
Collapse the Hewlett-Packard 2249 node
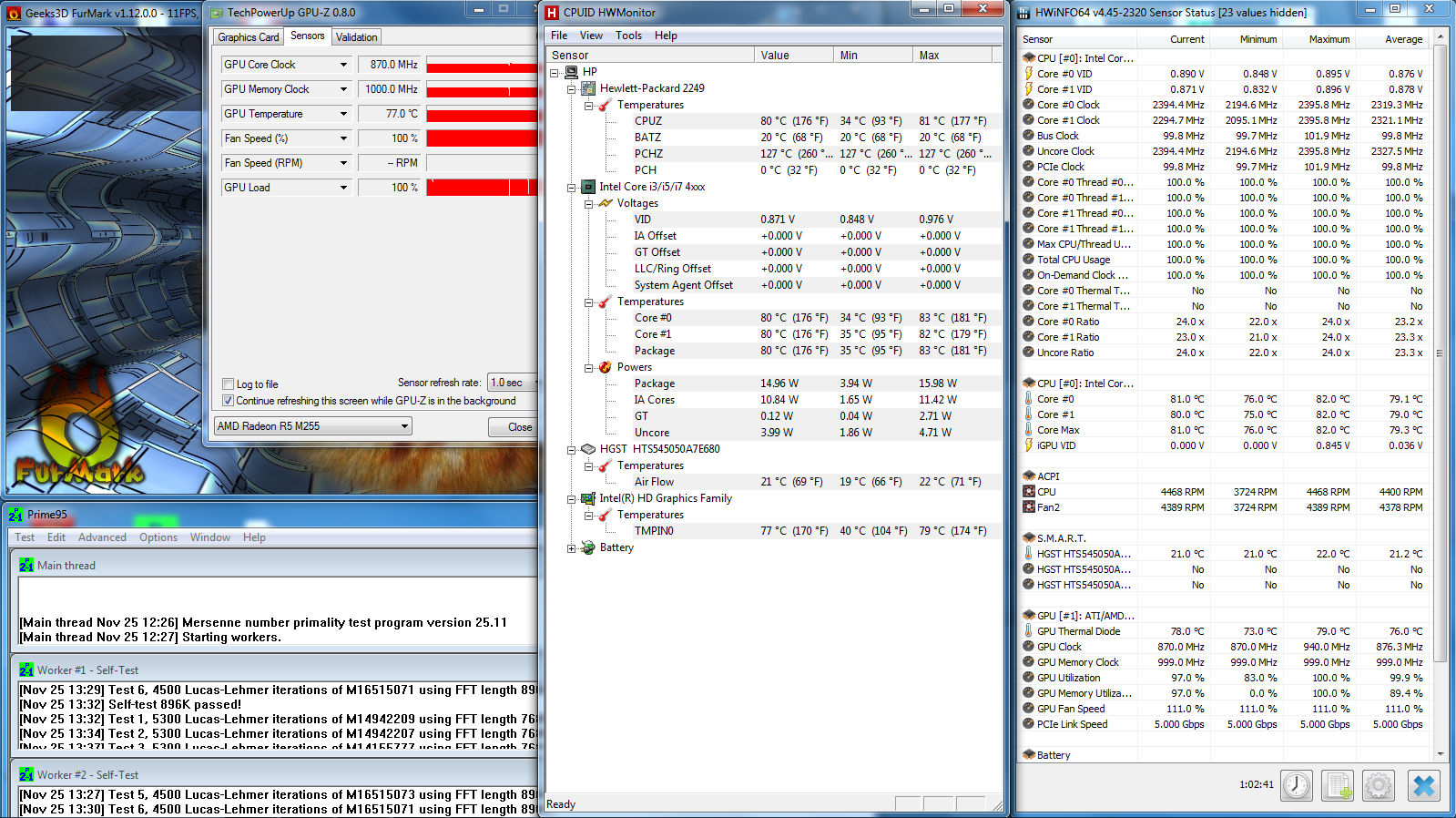coord(571,89)
